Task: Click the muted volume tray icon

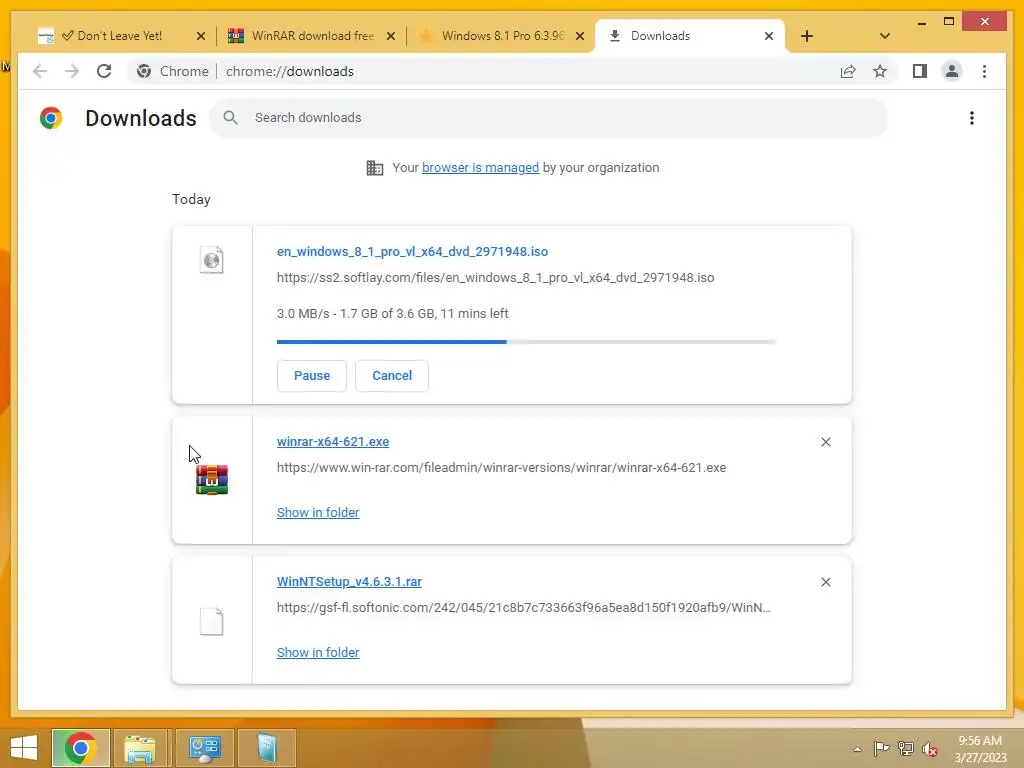Action: pos(930,749)
